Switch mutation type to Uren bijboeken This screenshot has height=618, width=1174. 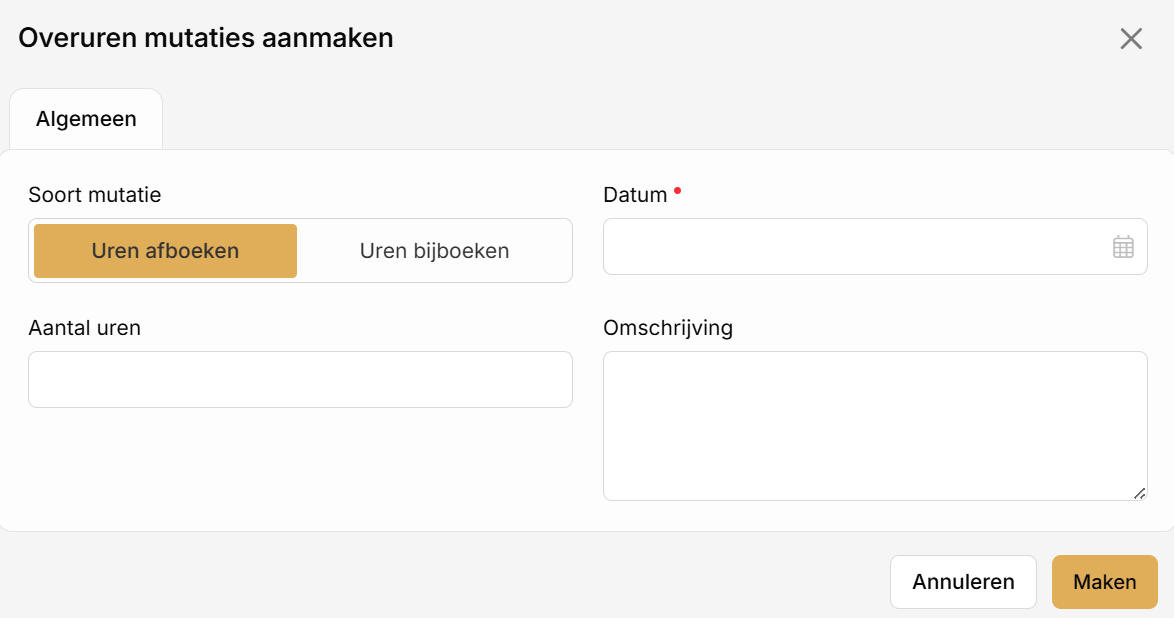434,251
